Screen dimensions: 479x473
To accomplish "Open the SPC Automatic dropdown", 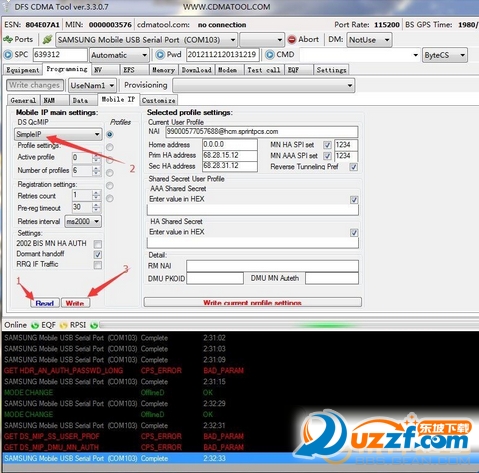I will point(119,55).
